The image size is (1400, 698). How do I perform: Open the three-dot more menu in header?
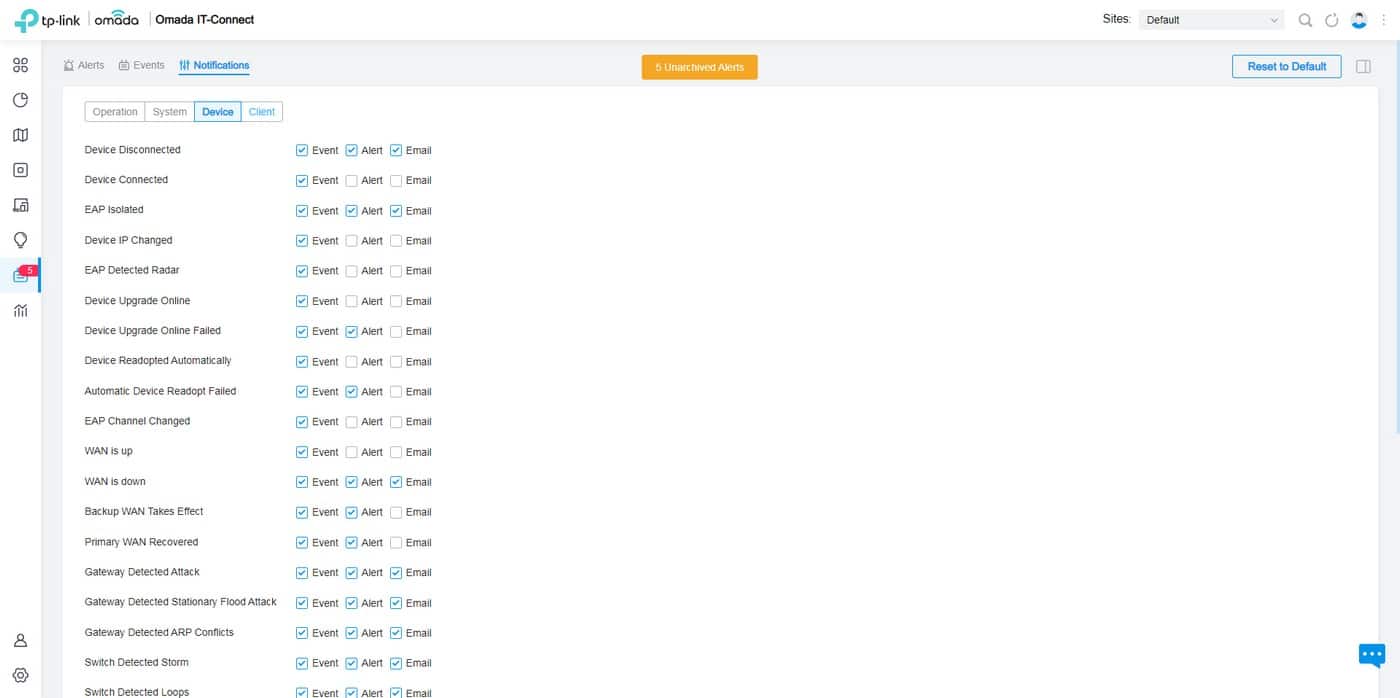click(x=1384, y=20)
